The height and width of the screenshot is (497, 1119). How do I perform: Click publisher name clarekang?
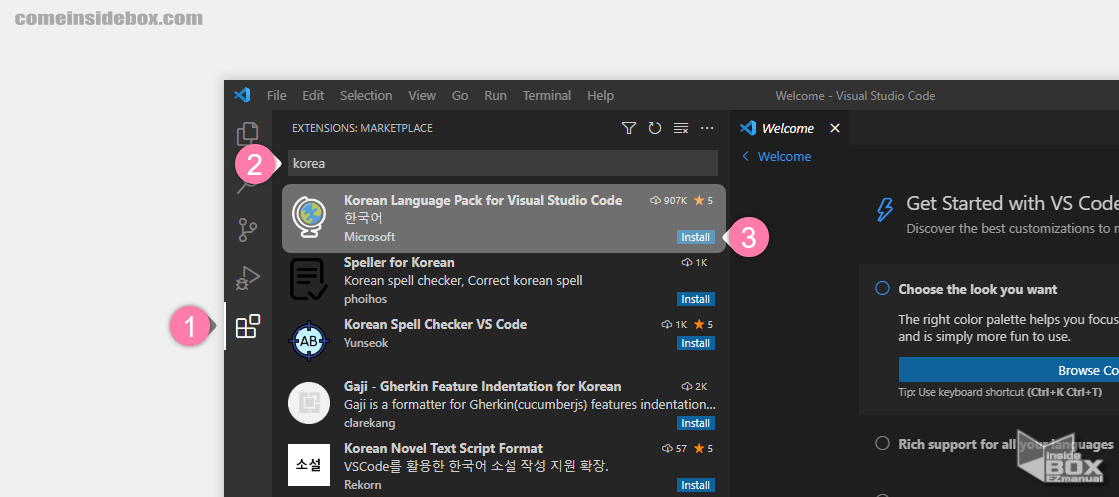(x=370, y=423)
